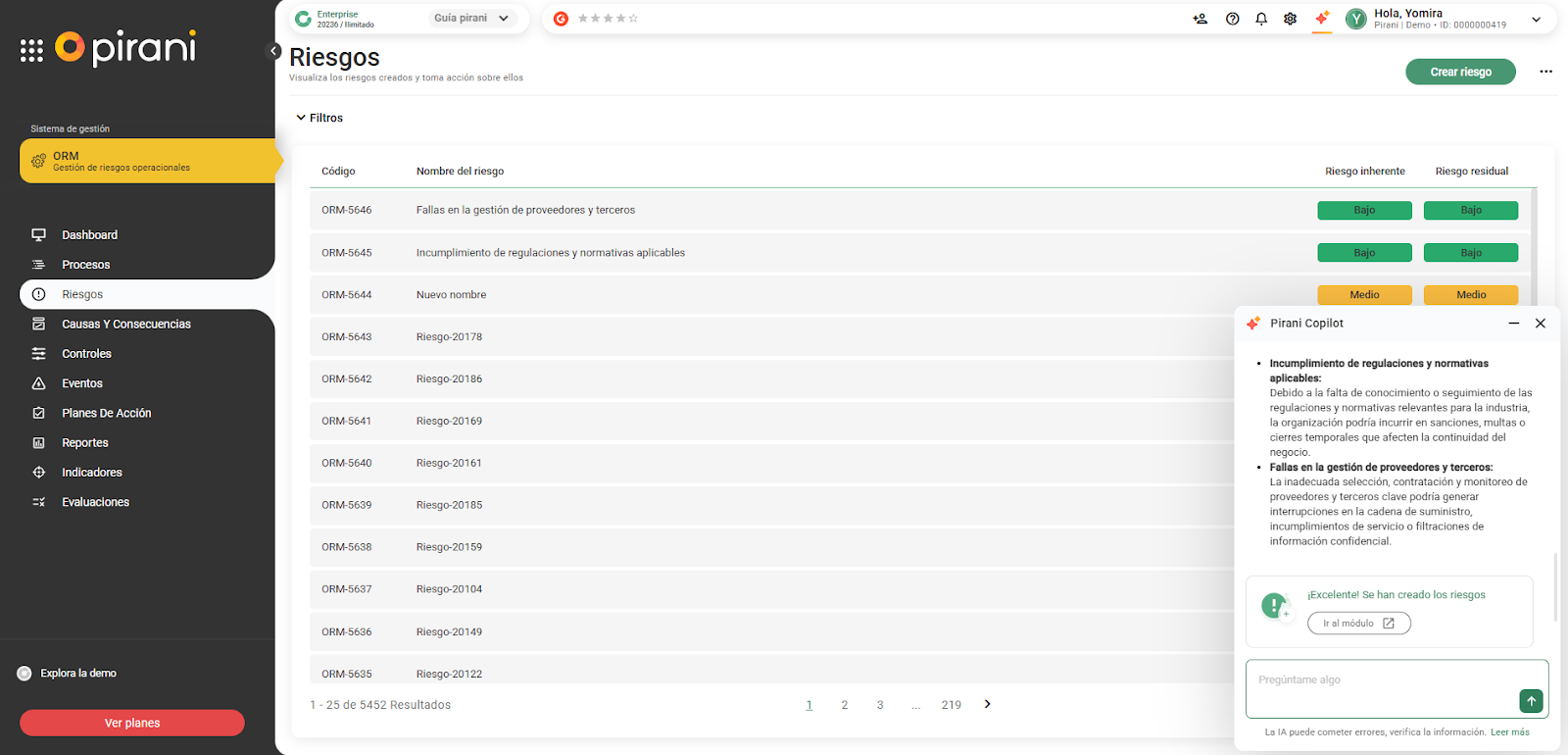This screenshot has height=755, width=1568.
Task: Click the Eventos warning triangle icon
Action: coord(39,383)
